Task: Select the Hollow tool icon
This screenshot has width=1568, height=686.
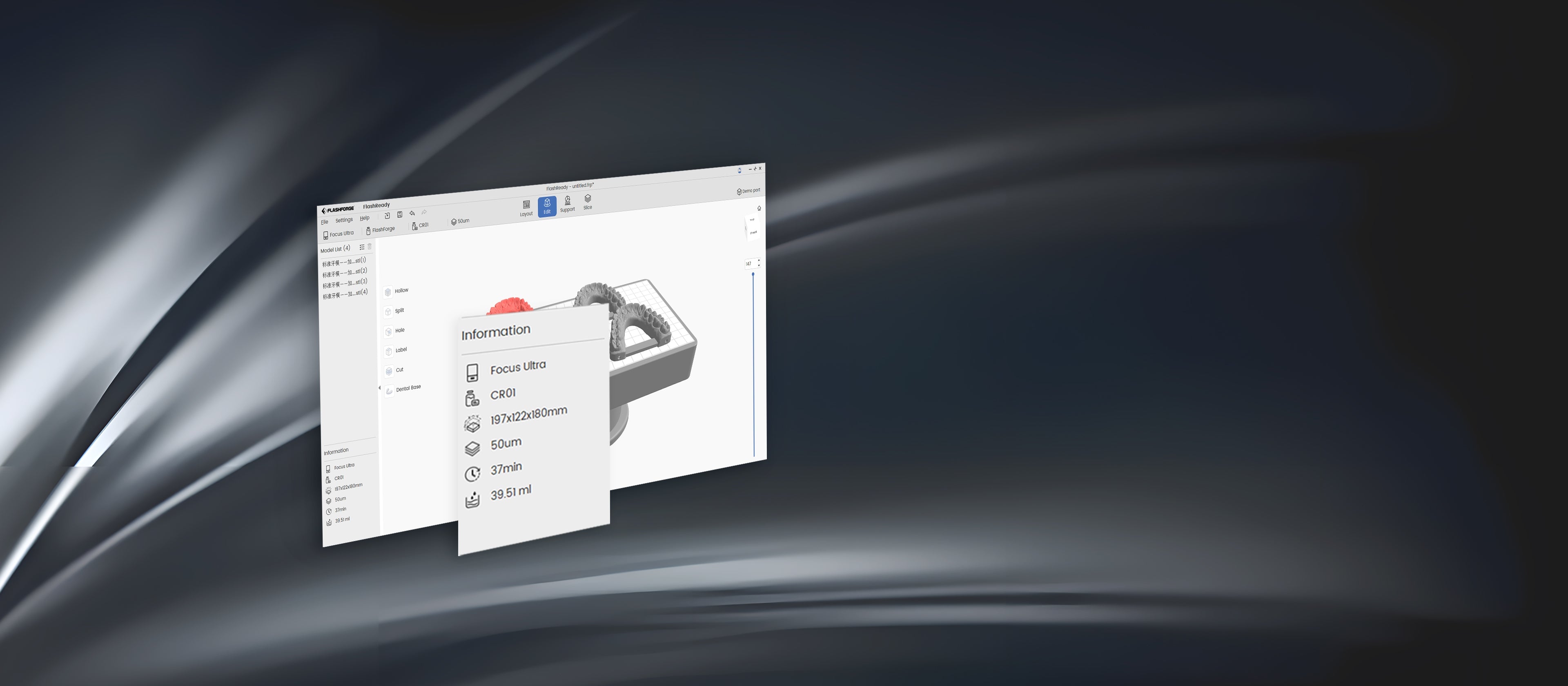Action: (388, 292)
